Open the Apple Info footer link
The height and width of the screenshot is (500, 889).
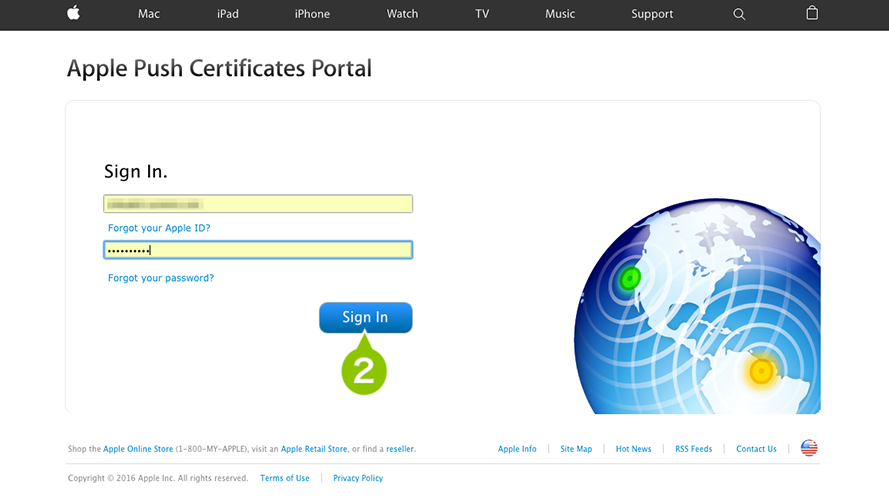(x=517, y=449)
